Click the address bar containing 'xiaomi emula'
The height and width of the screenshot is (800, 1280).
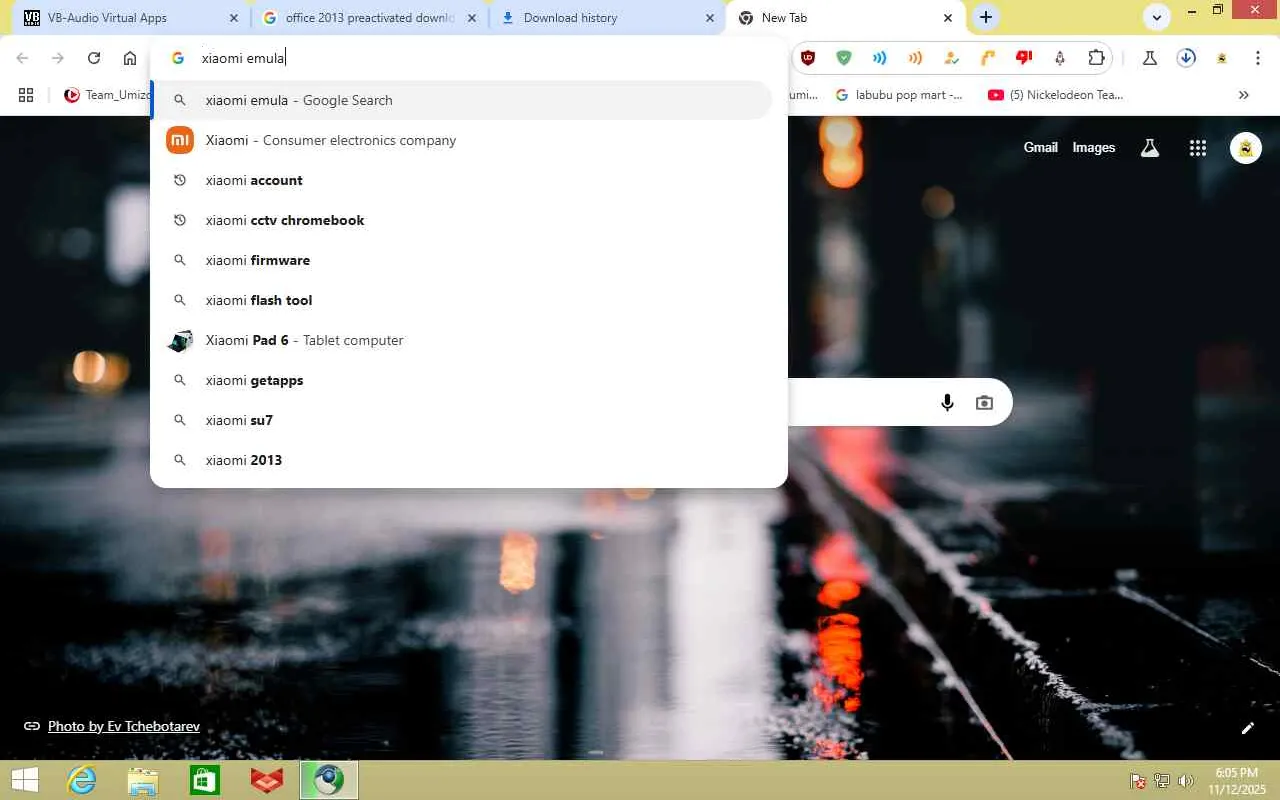(468, 58)
